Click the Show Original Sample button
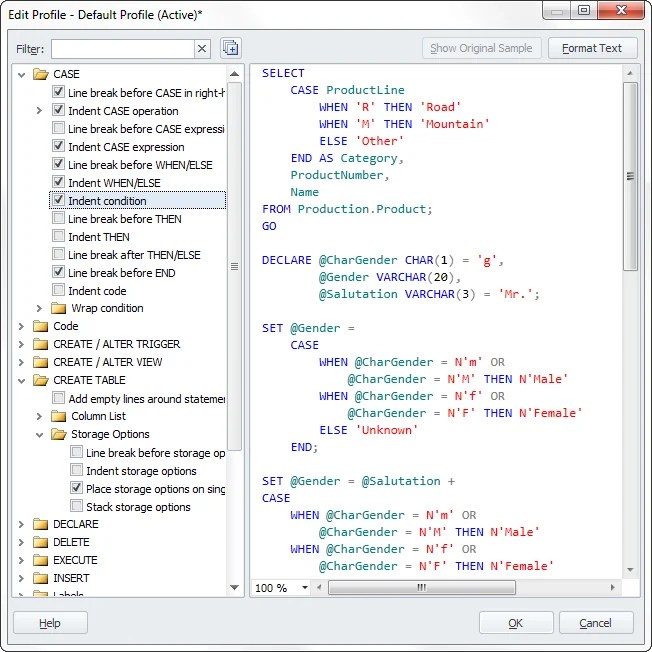Image resolution: width=652 pixels, height=652 pixels. [482, 48]
